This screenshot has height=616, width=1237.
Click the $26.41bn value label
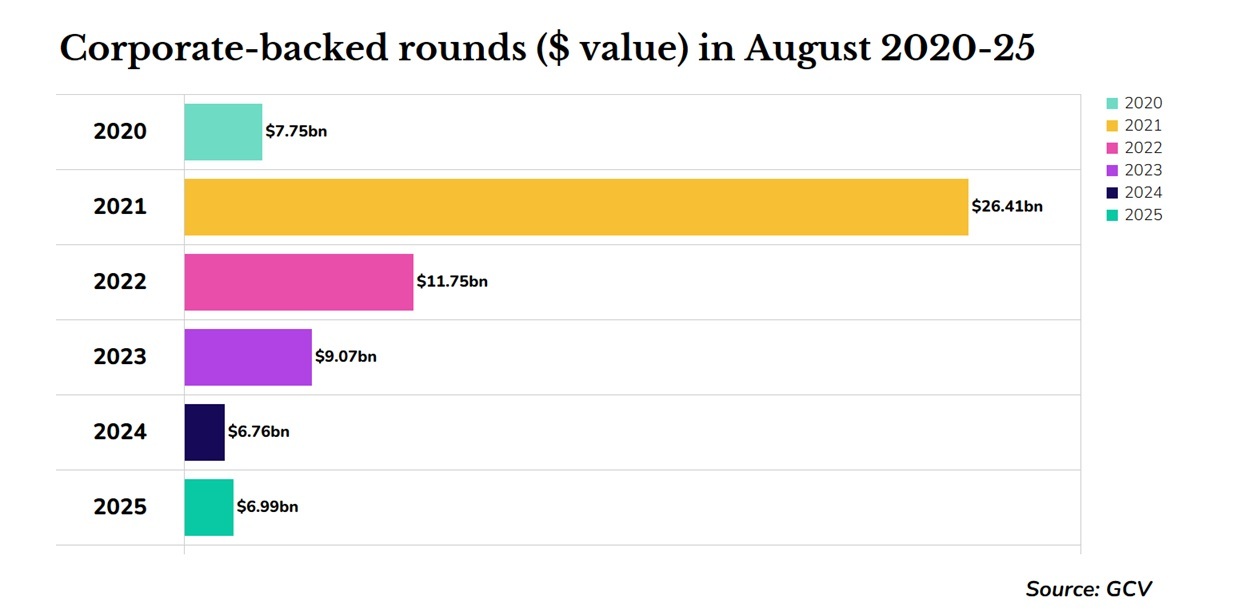[x=1007, y=207]
